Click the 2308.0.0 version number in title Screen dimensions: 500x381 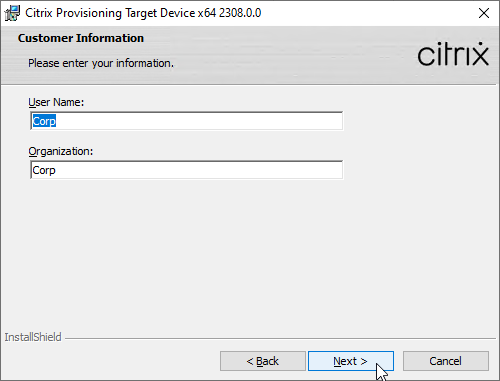point(240,13)
